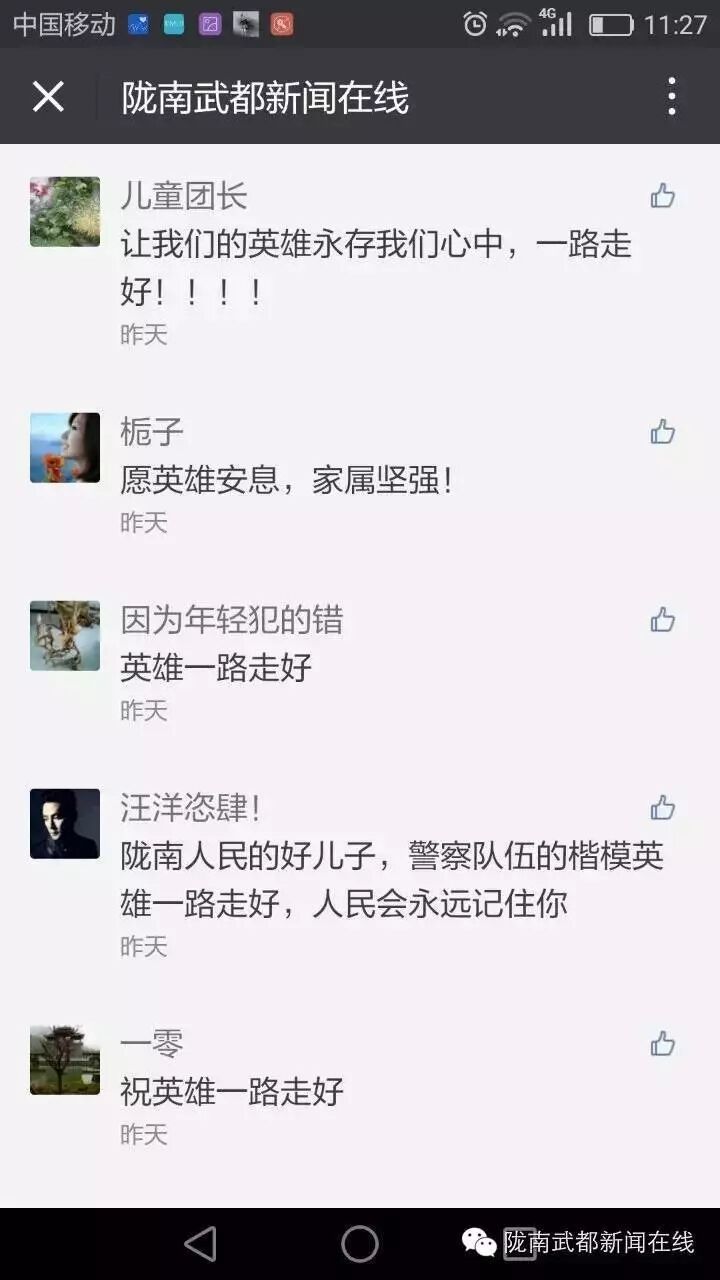View 一零's profile avatar
Viewport: 720px width, 1280px height.
[65, 1060]
